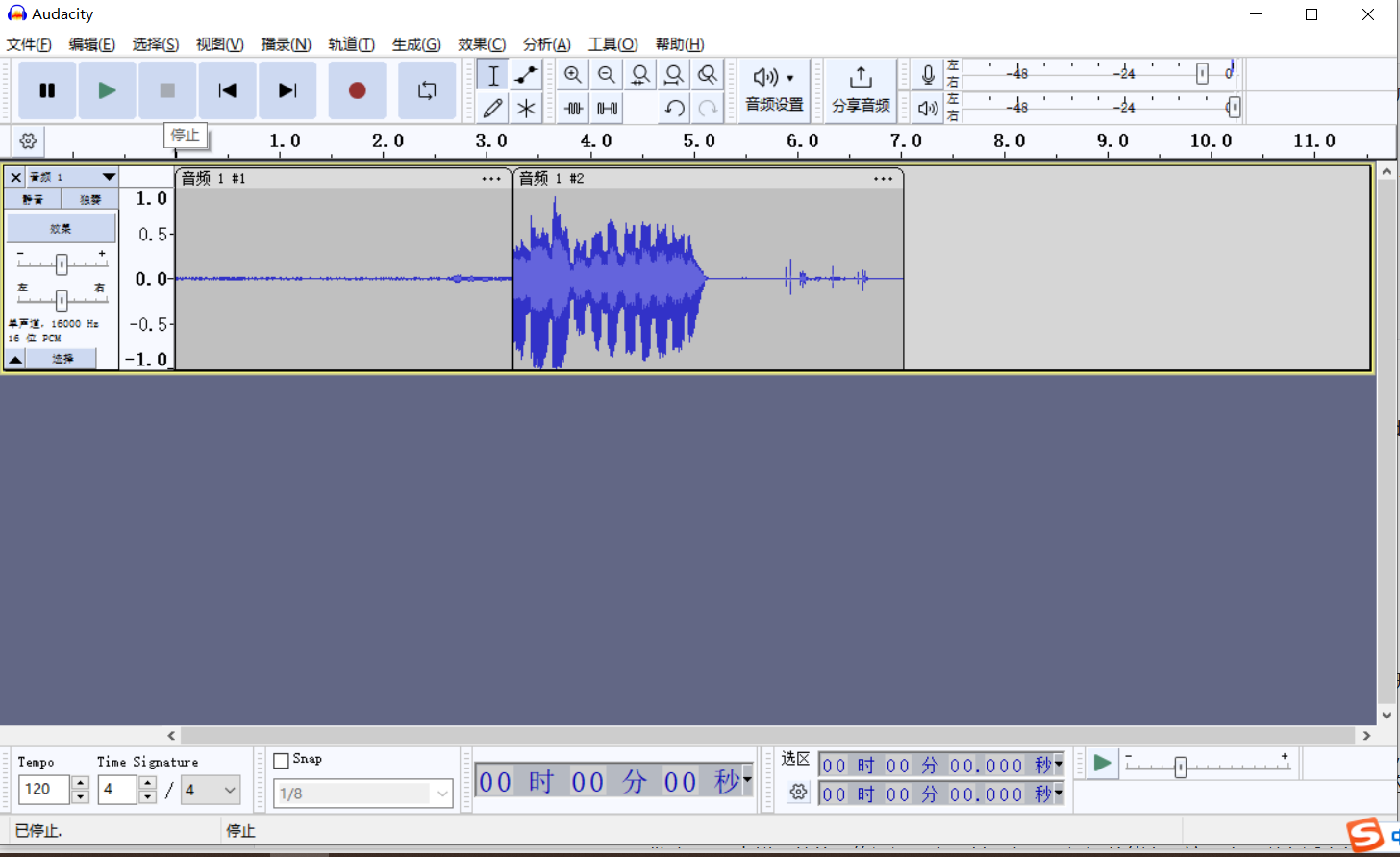Trim audio outside selection
The height and width of the screenshot is (857, 1400).
coord(573,109)
